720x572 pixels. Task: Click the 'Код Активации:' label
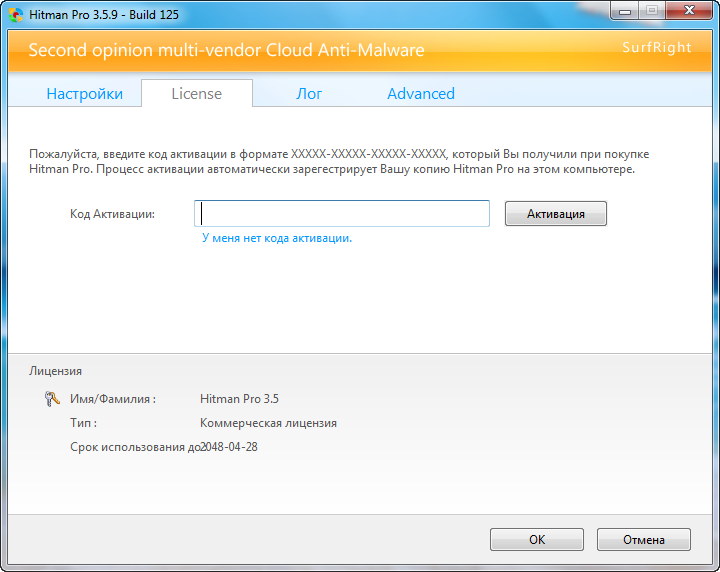[x=112, y=214]
